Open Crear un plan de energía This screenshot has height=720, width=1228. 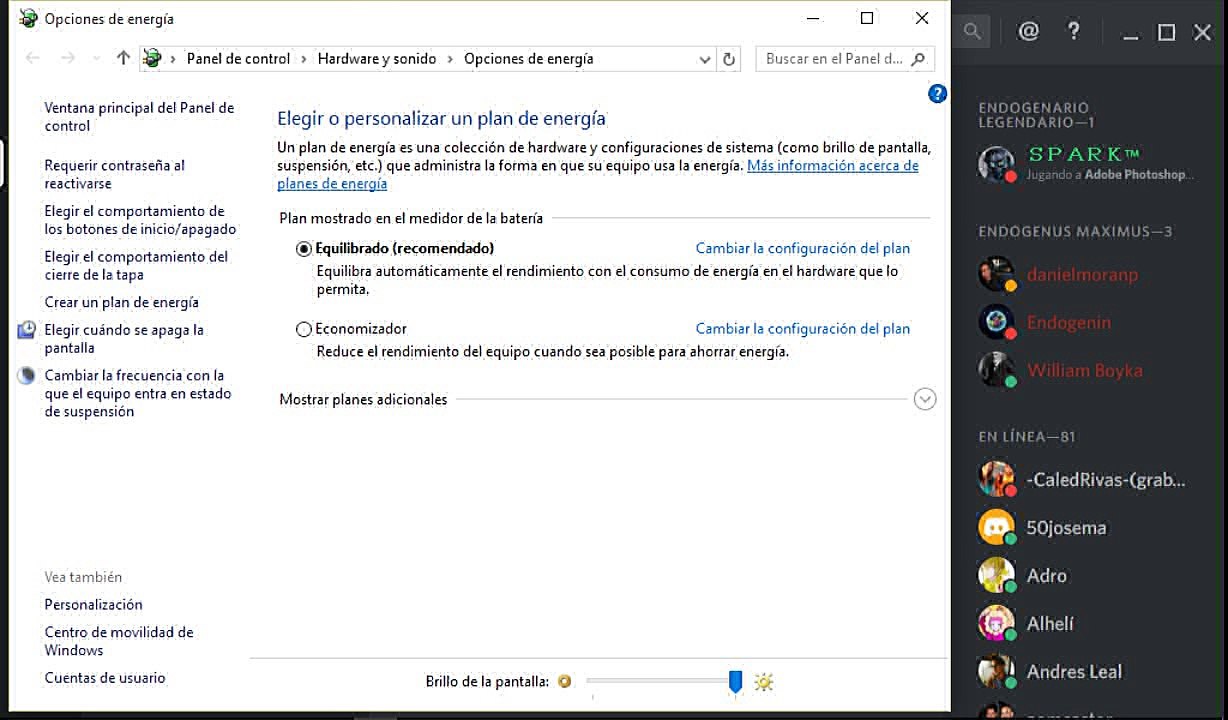[121, 302]
